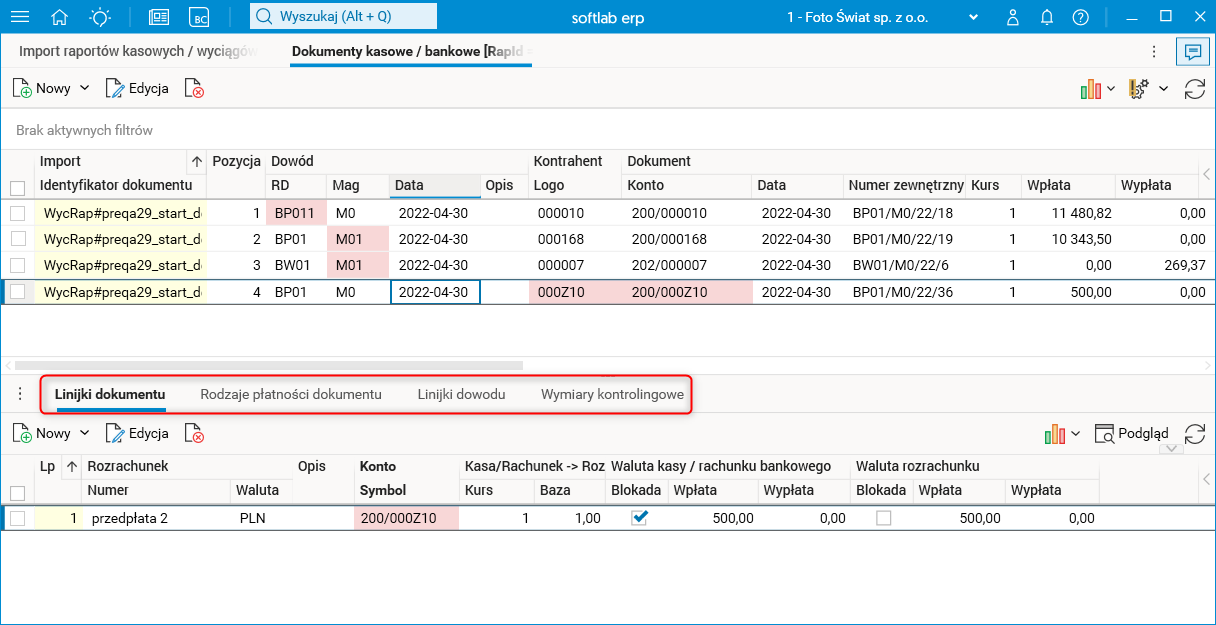Image resolution: width=1216 pixels, height=625 pixels.
Task: Click the Podgląd button
Action: click(1132, 434)
